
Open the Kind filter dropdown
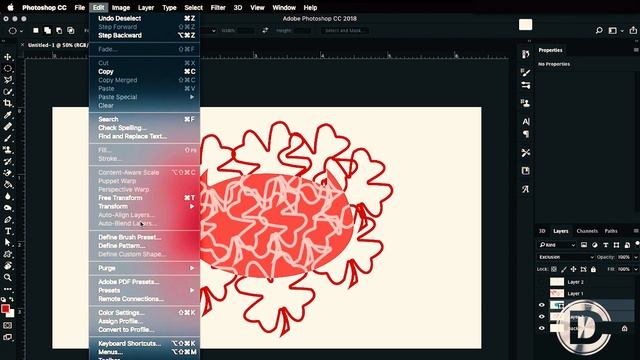click(x=557, y=245)
